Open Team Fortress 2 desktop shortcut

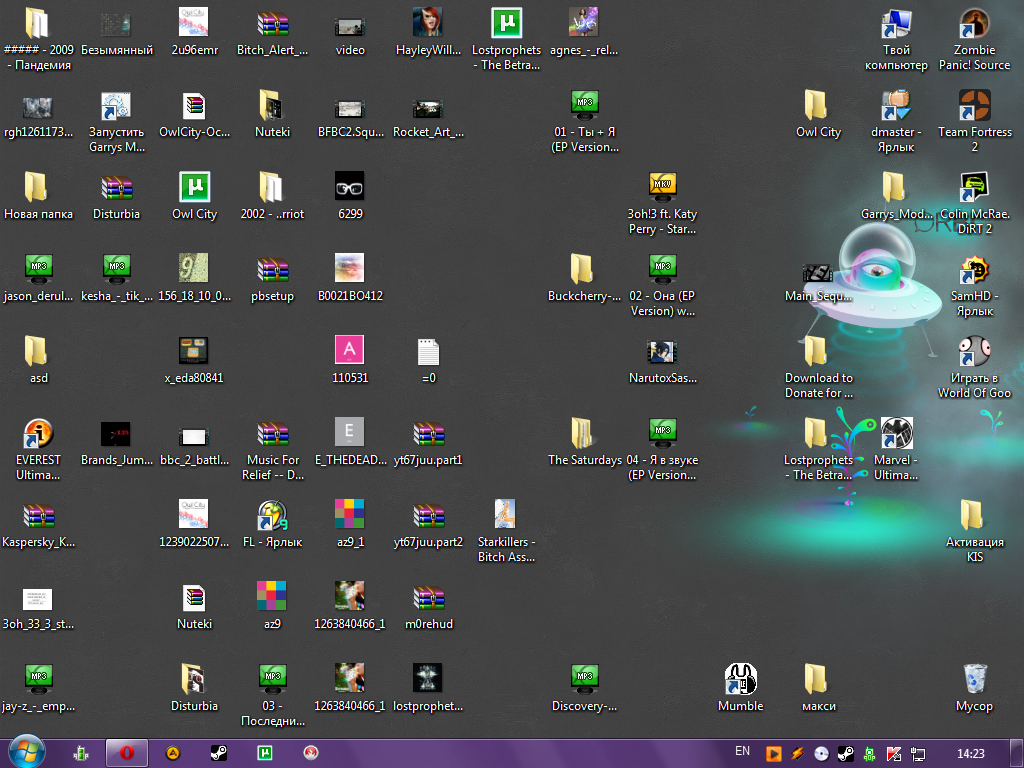[974, 106]
